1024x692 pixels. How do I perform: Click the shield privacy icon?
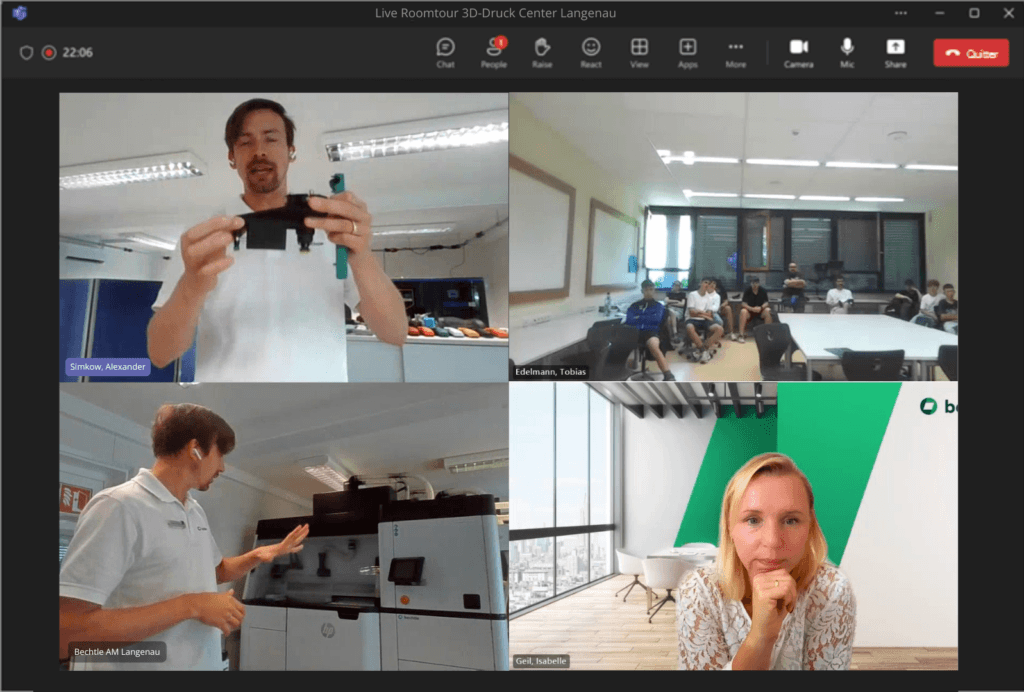click(27, 53)
